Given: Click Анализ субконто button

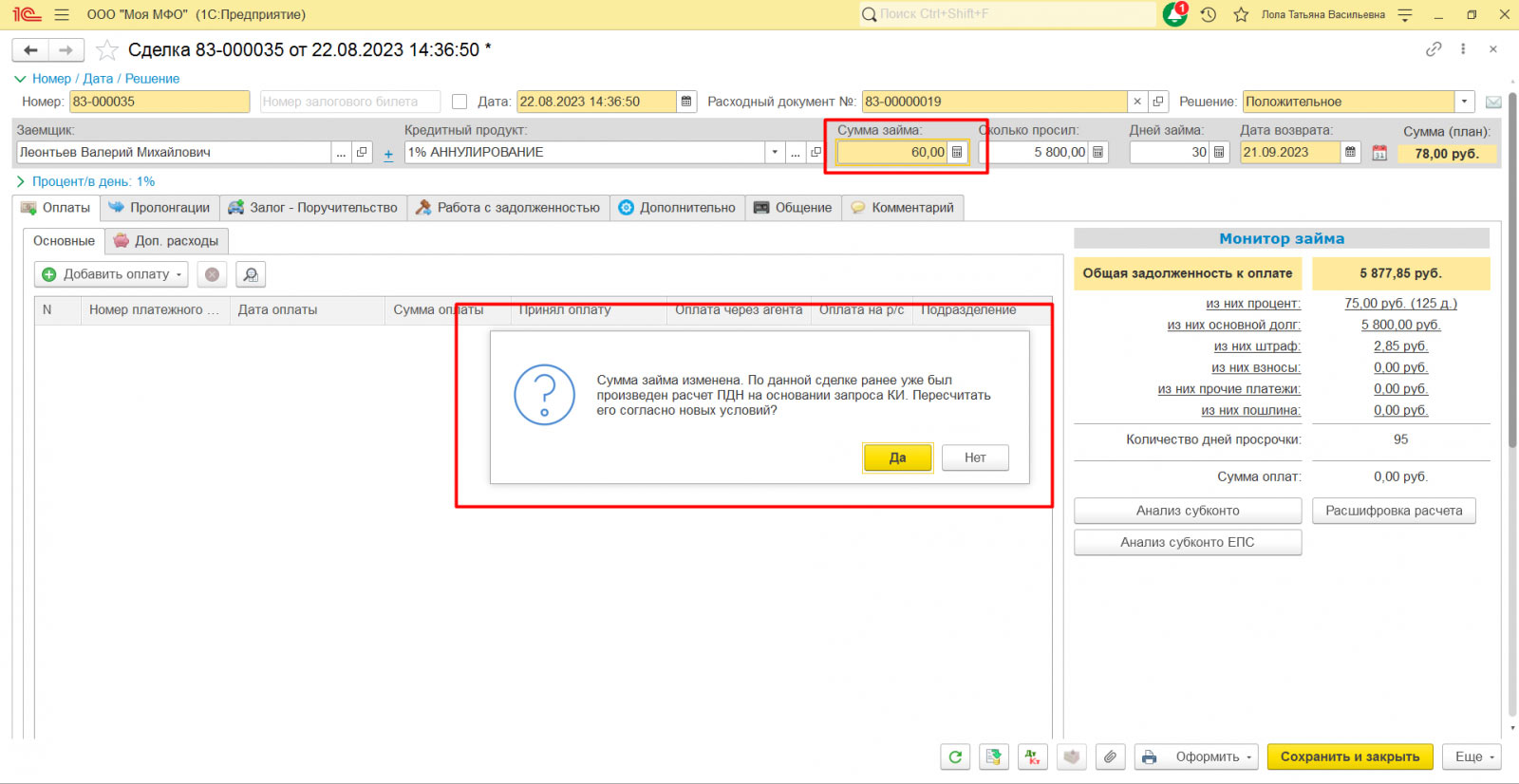Looking at the screenshot, I should (1188, 511).
